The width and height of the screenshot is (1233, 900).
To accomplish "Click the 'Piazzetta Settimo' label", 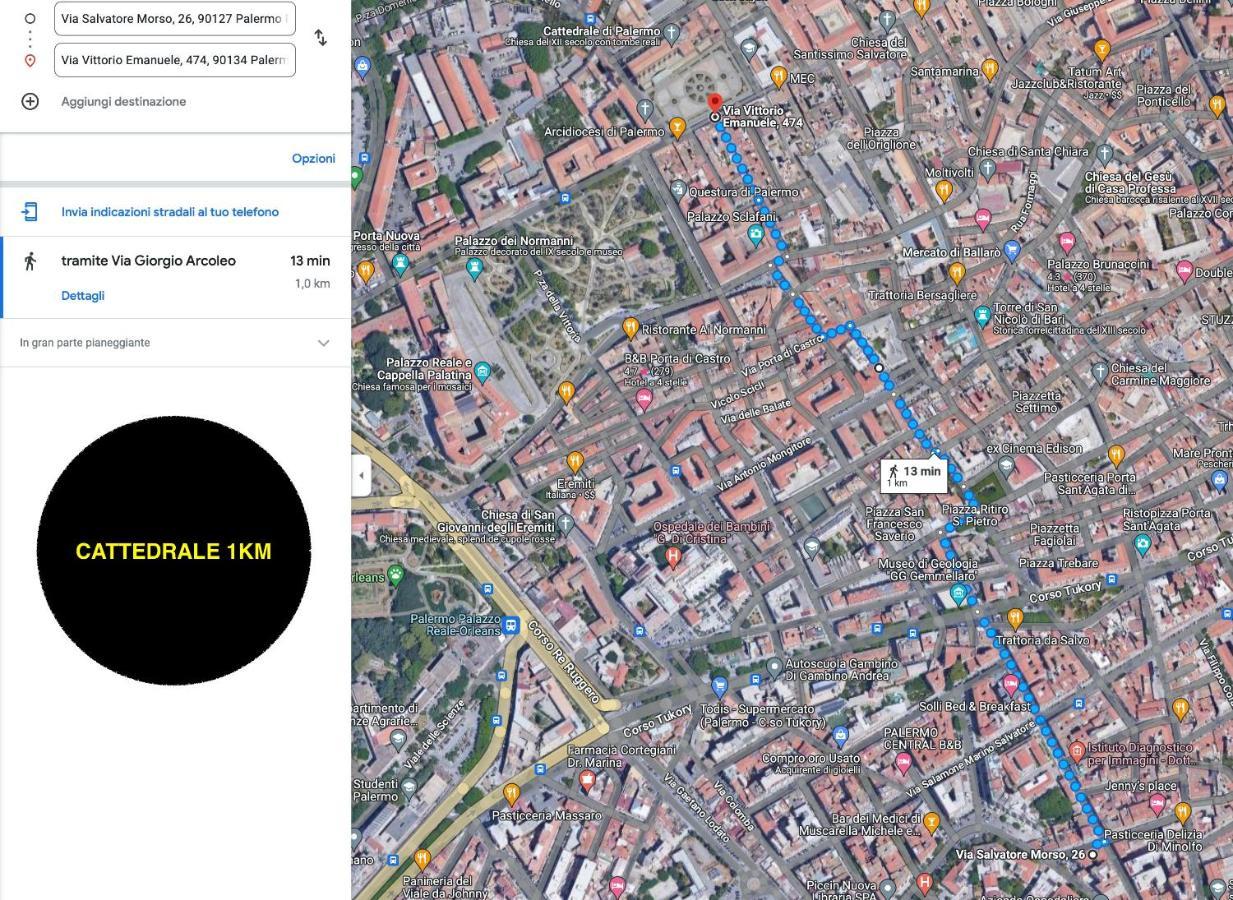I will 1036,401.
